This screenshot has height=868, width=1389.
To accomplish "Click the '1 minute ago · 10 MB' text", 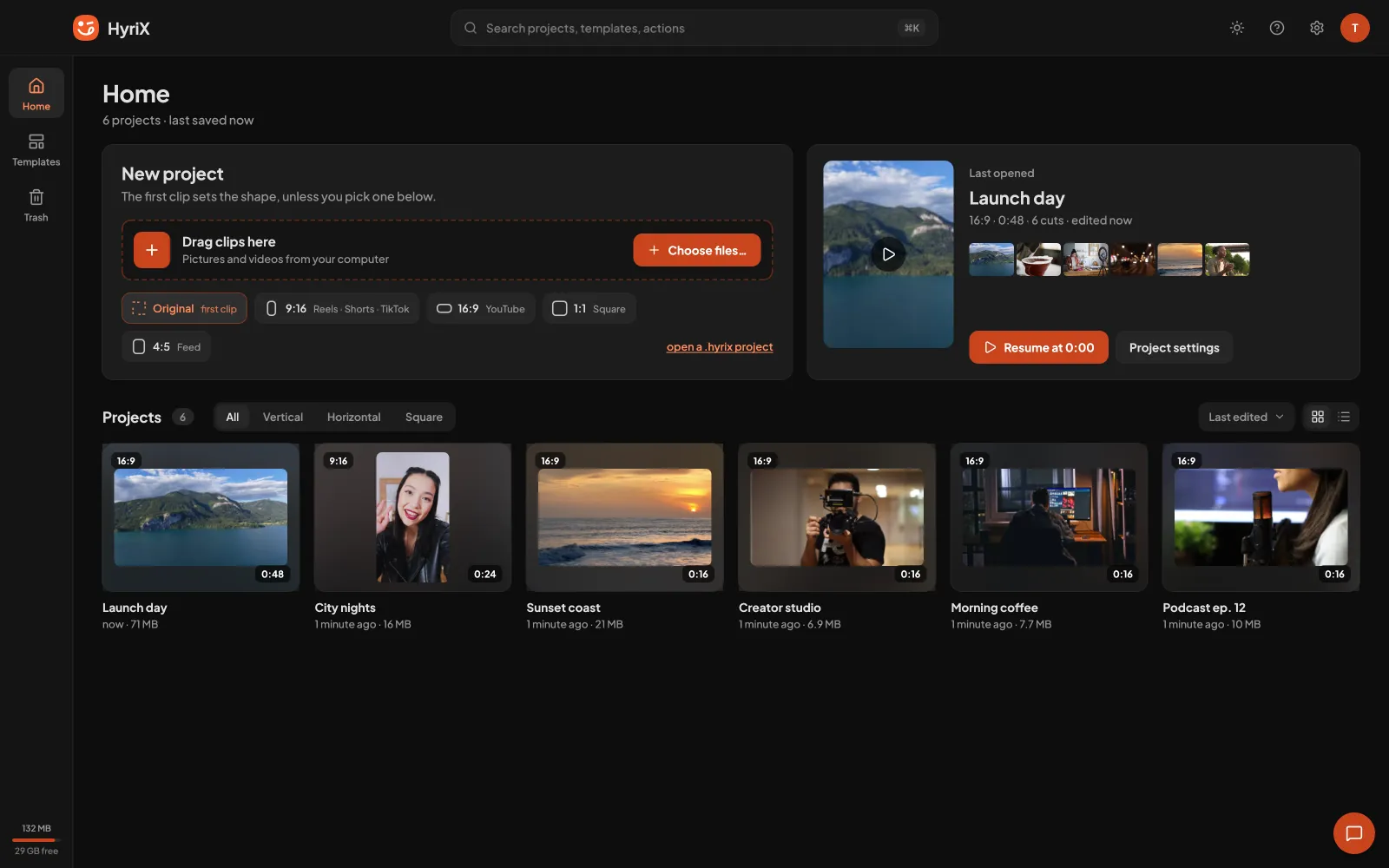I will click(1211, 624).
